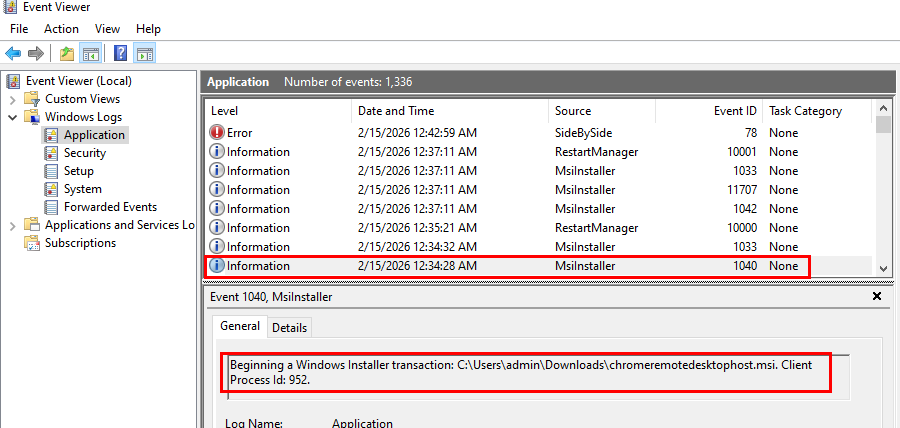This screenshot has height=428, width=900.
Task: Click the Setup log icon
Action: click(52, 171)
